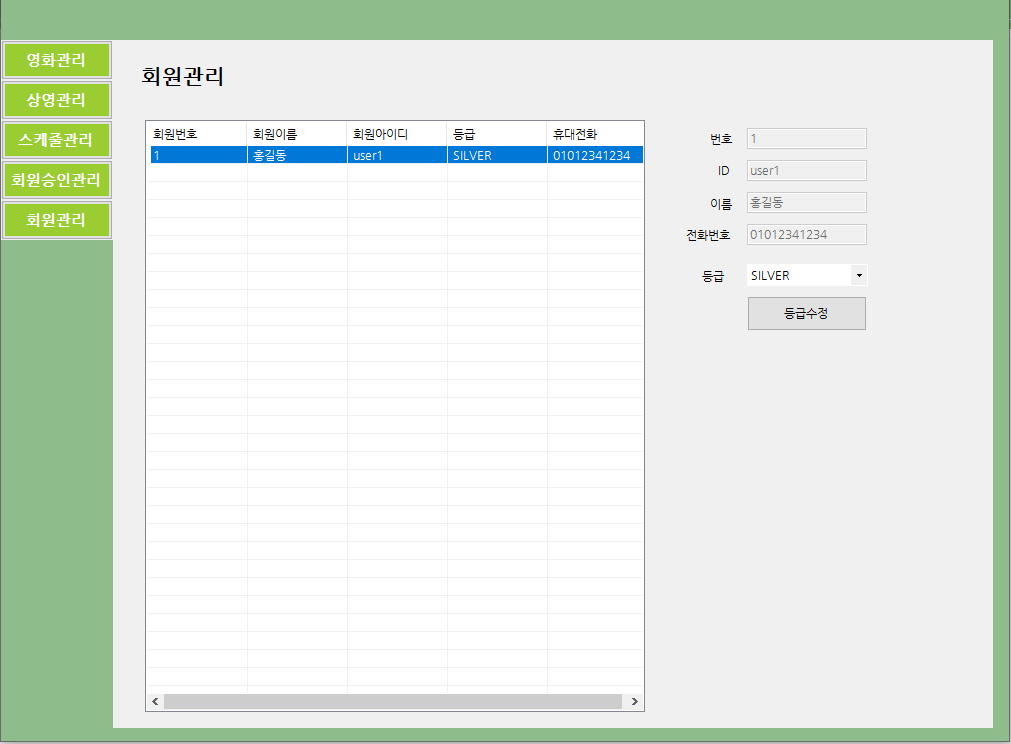Click the grade dropdown arrow
Viewport: 1011px width, 744px height.
(x=858, y=274)
